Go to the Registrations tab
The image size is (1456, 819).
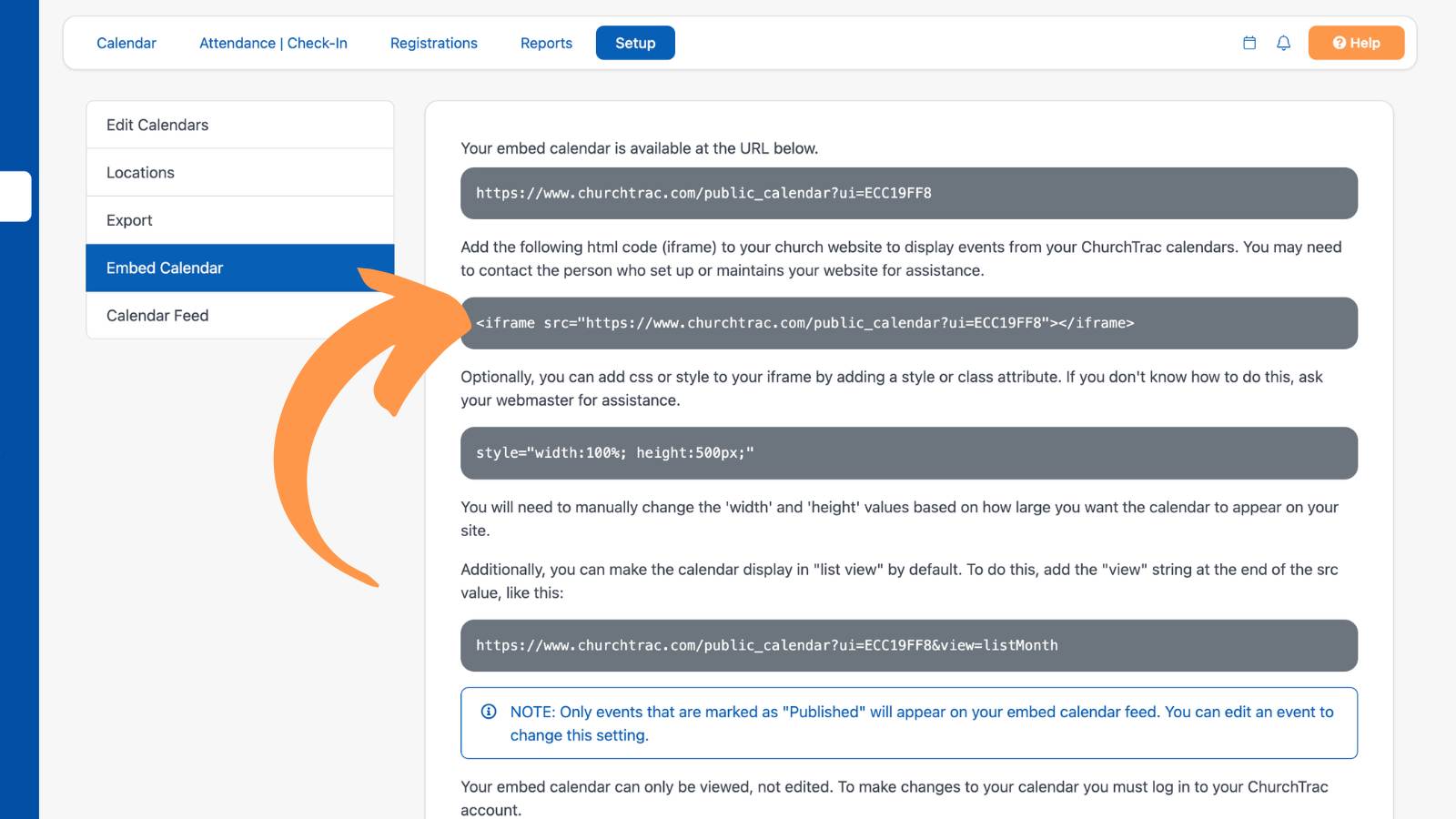point(434,43)
